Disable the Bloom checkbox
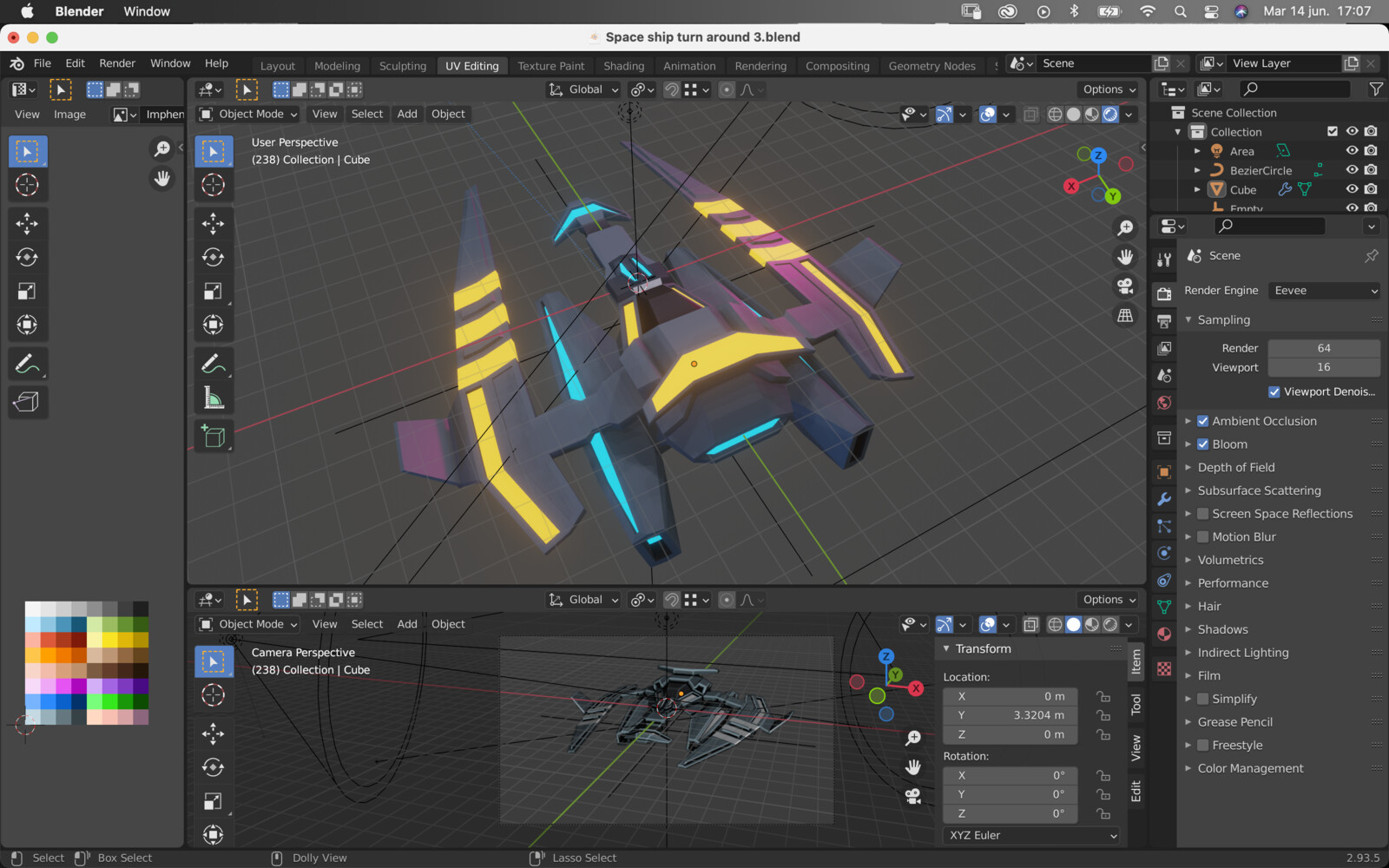 pyautogui.click(x=1203, y=444)
